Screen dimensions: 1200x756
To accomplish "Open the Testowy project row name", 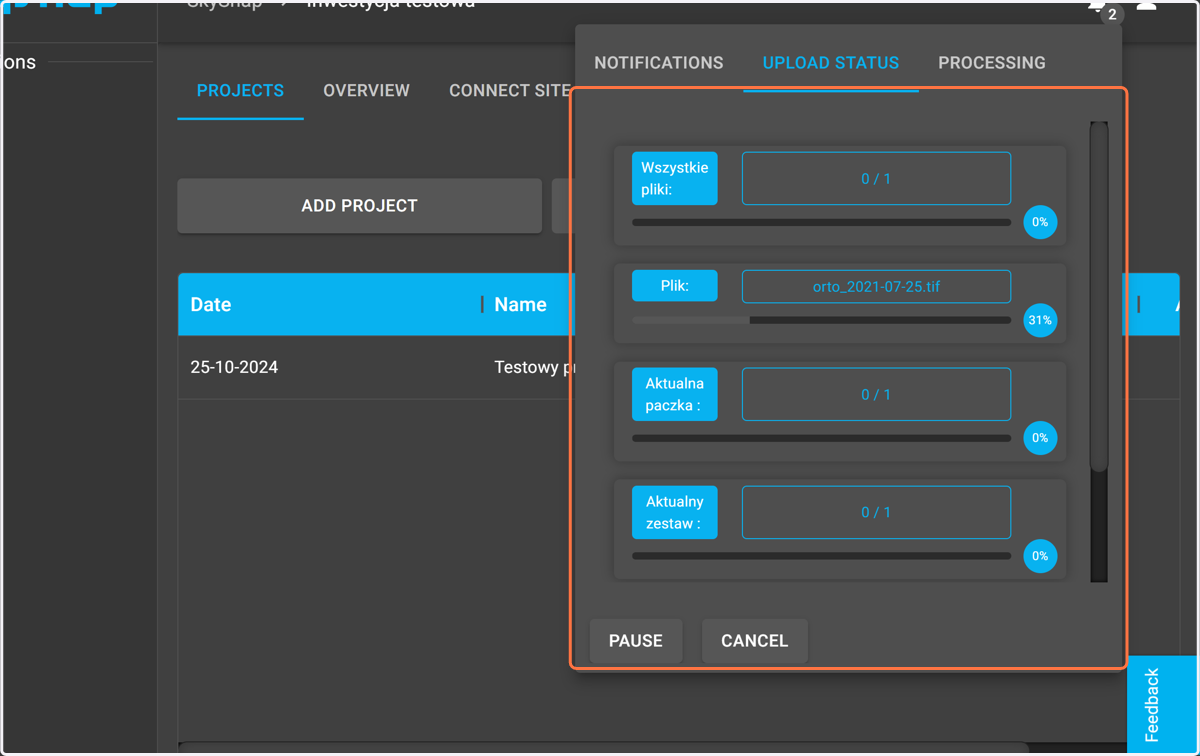I will [534, 367].
